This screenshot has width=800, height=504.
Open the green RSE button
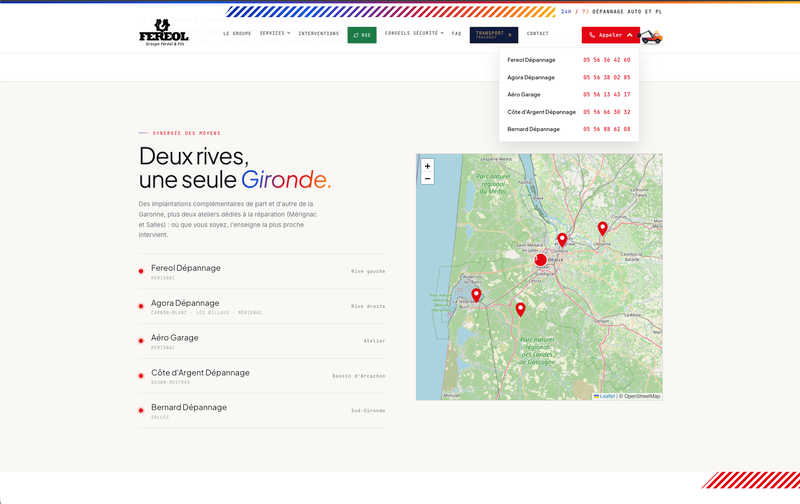click(x=362, y=35)
